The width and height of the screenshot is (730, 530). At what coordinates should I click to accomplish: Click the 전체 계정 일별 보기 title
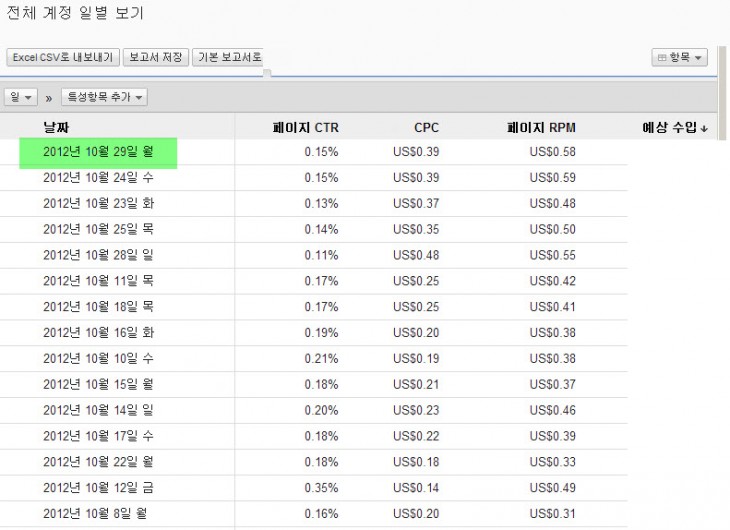coord(75,13)
